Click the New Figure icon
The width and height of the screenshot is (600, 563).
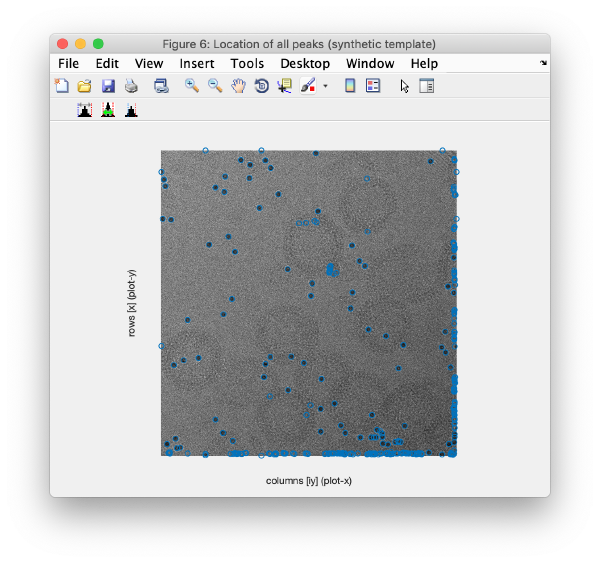[x=62, y=86]
